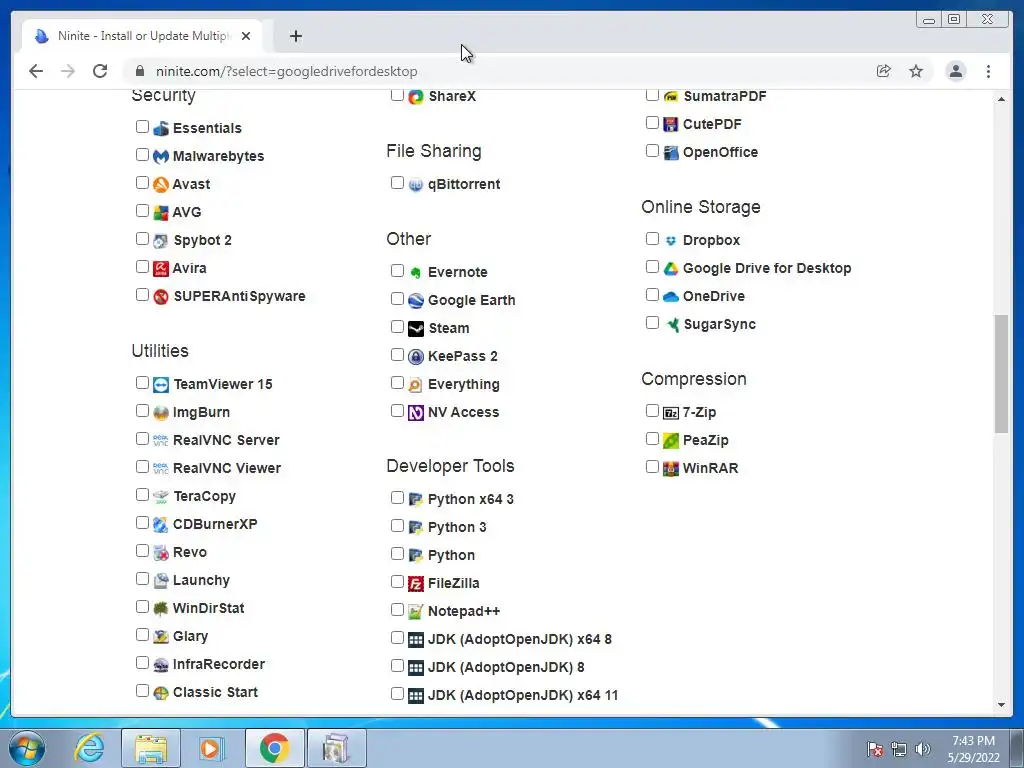This screenshot has height=768, width=1024.
Task: Click the SumatraPDF label
Action: 725,97
